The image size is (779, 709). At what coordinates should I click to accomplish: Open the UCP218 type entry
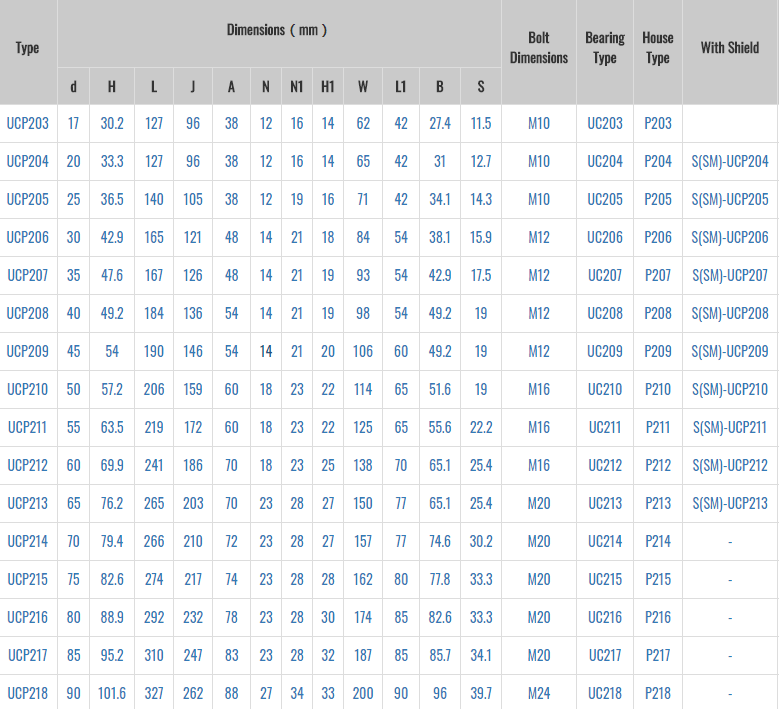pos(28,693)
